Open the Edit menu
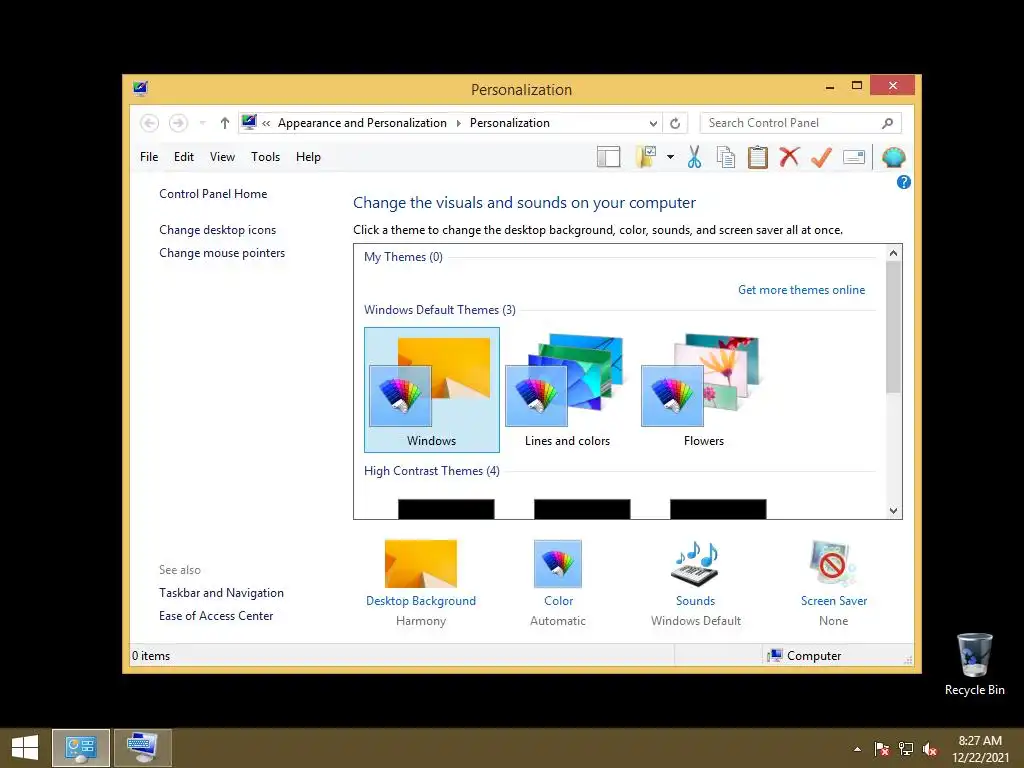 (184, 157)
